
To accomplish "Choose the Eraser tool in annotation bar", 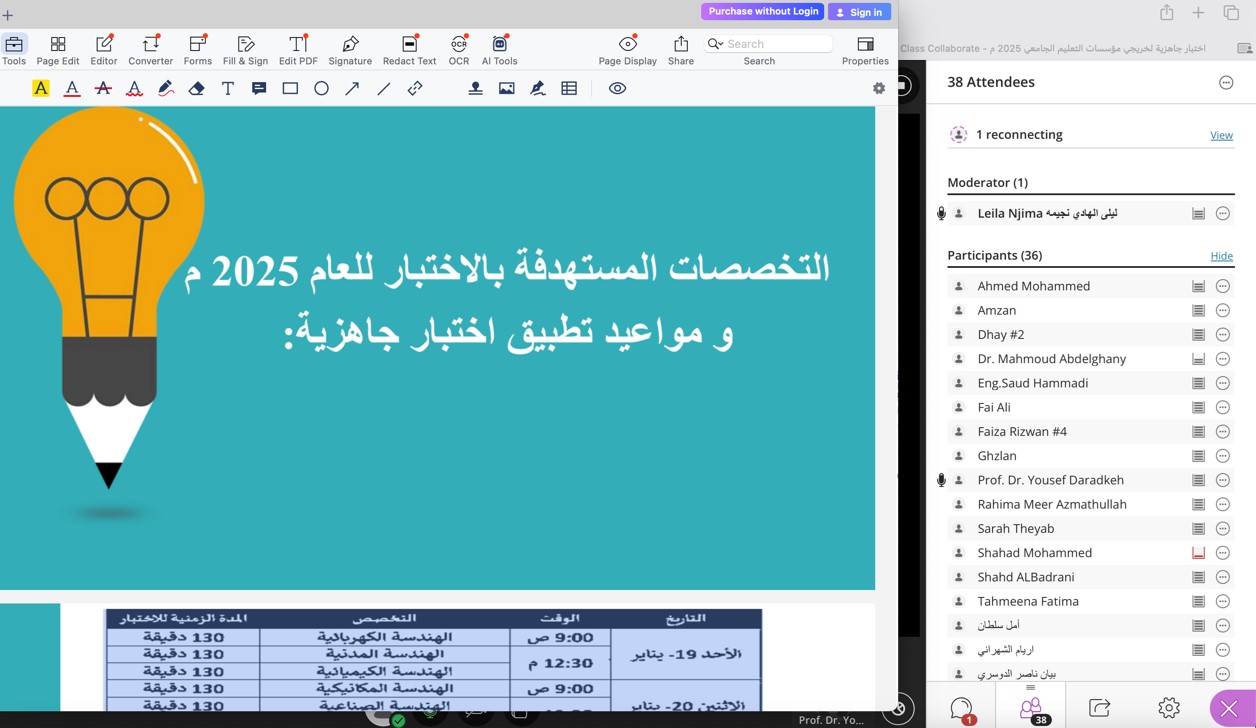I will 197,88.
